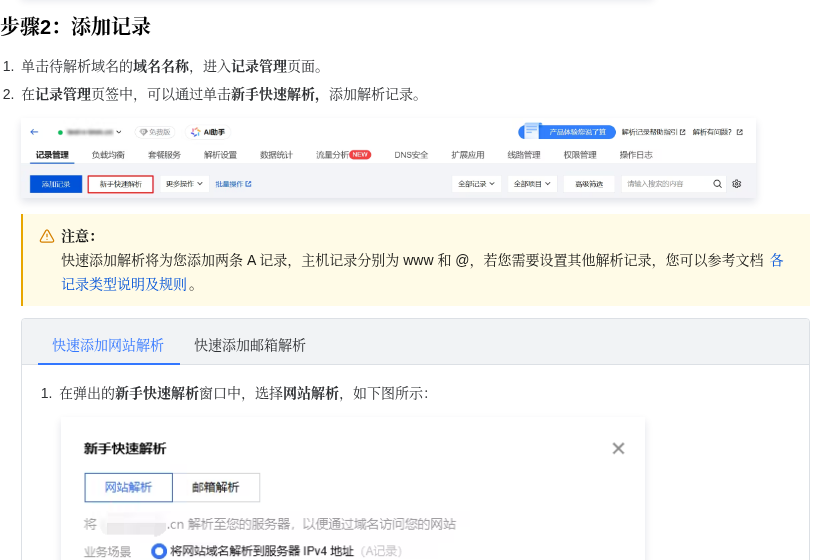
Task: Click the blue 添加记录 button
Action: pos(56,184)
